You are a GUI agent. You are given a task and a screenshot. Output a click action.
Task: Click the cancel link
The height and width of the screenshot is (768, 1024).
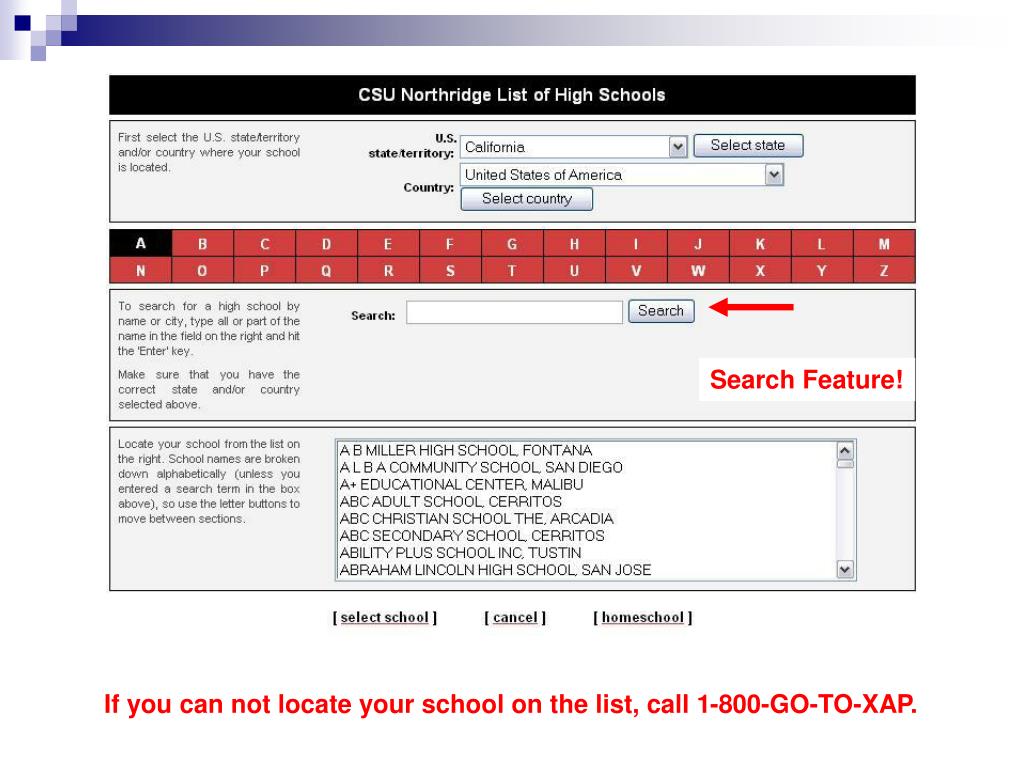tap(515, 617)
